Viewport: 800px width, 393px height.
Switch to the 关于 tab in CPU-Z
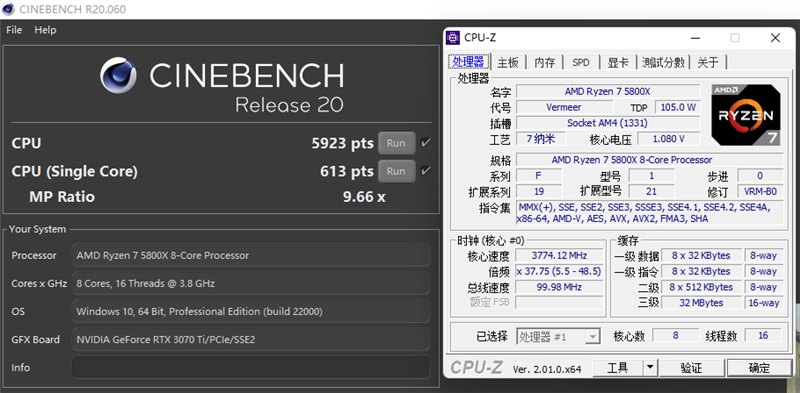pos(708,62)
